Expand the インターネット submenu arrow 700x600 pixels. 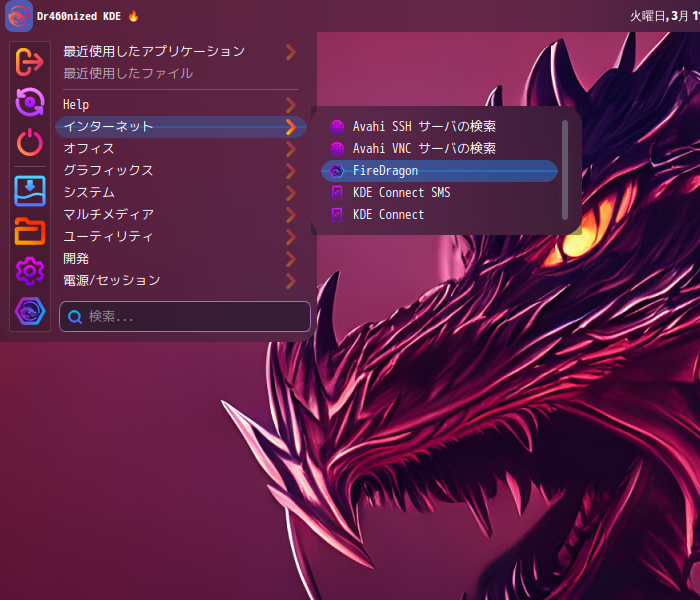tap(291, 127)
